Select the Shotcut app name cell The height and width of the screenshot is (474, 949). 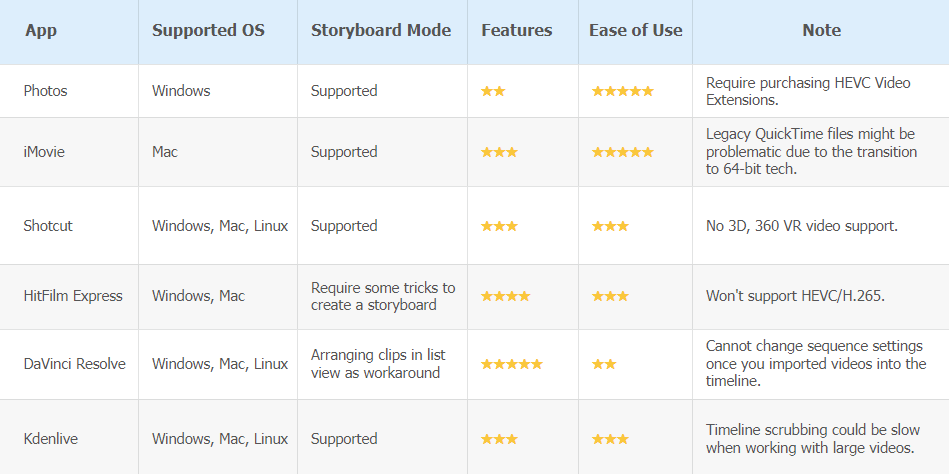coord(48,226)
